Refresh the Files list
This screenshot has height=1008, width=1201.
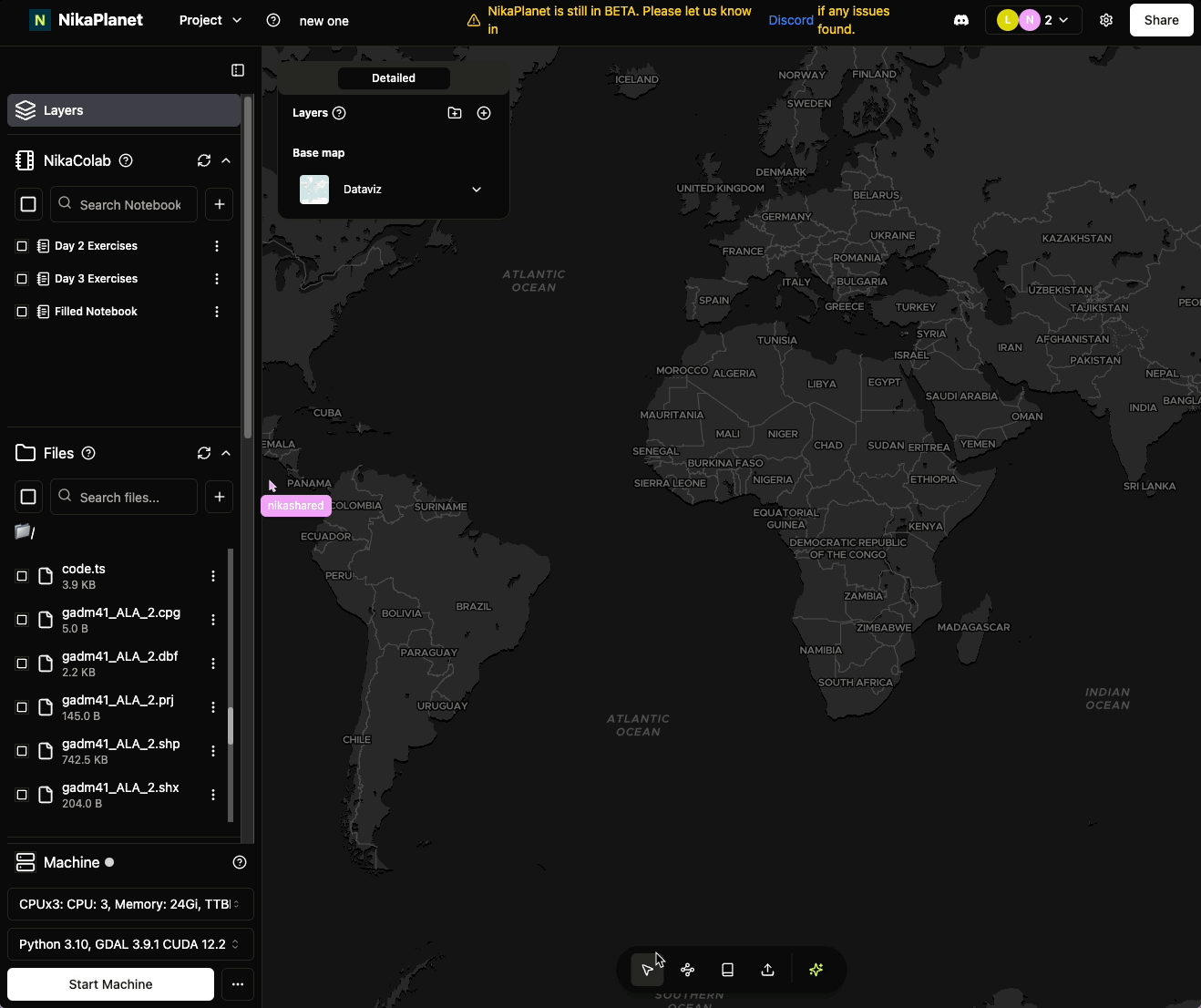(x=204, y=453)
